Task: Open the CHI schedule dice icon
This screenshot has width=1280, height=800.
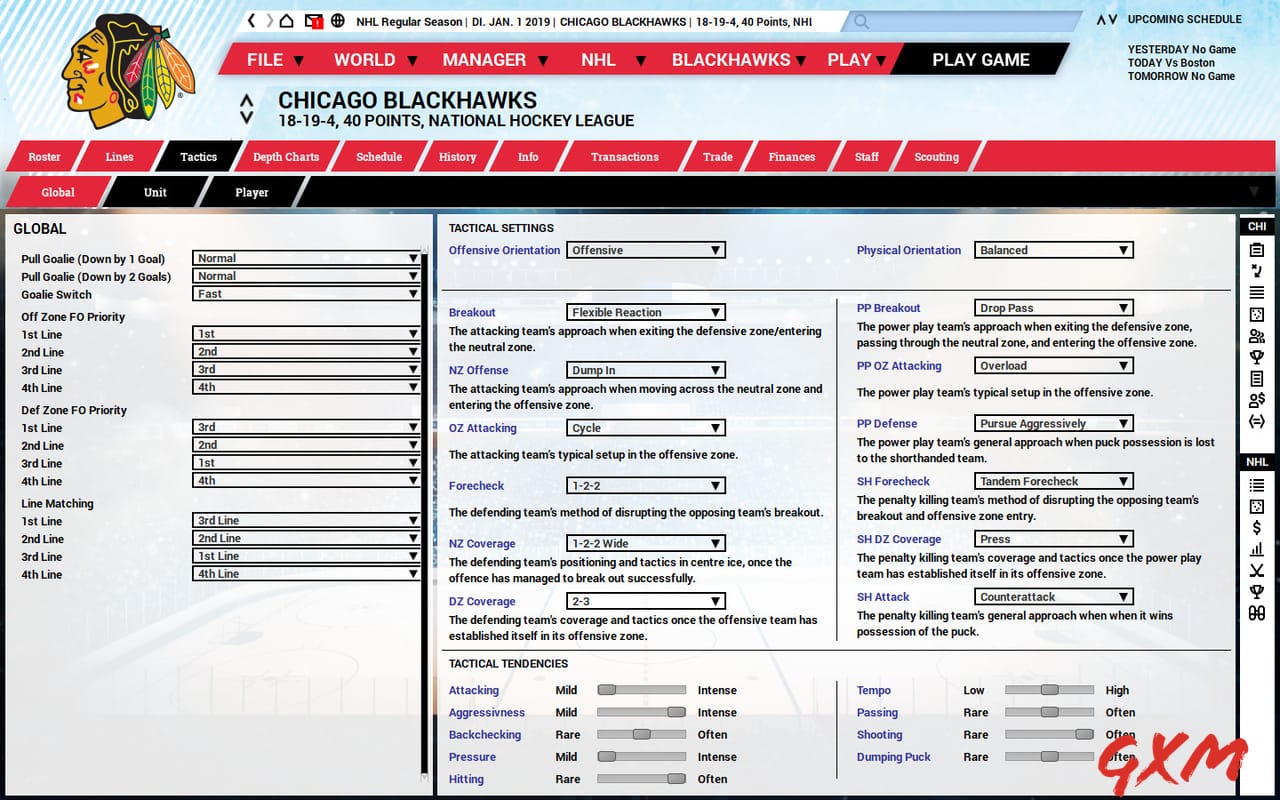Action: 1257,315
